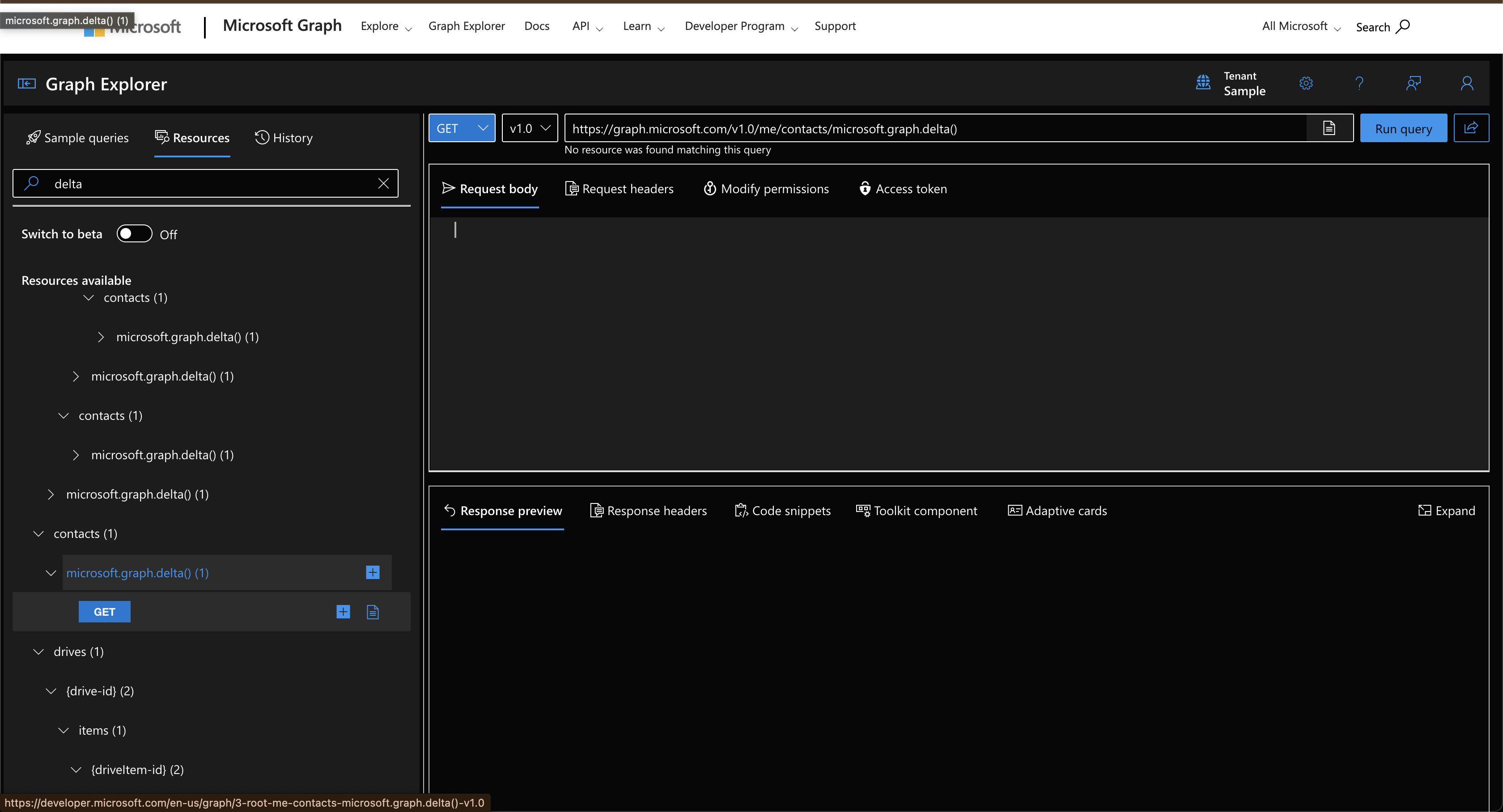
Task: Collapse sidebar using Graph Explorer panel icon
Action: click(26, 84)
